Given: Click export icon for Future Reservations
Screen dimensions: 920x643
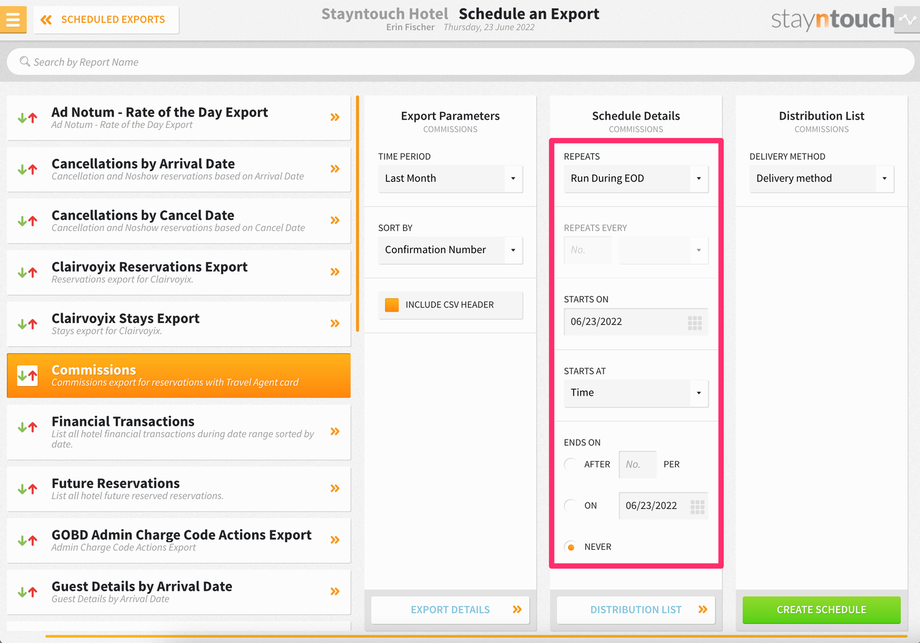Looking at the screenshot, I should [27, 489].
